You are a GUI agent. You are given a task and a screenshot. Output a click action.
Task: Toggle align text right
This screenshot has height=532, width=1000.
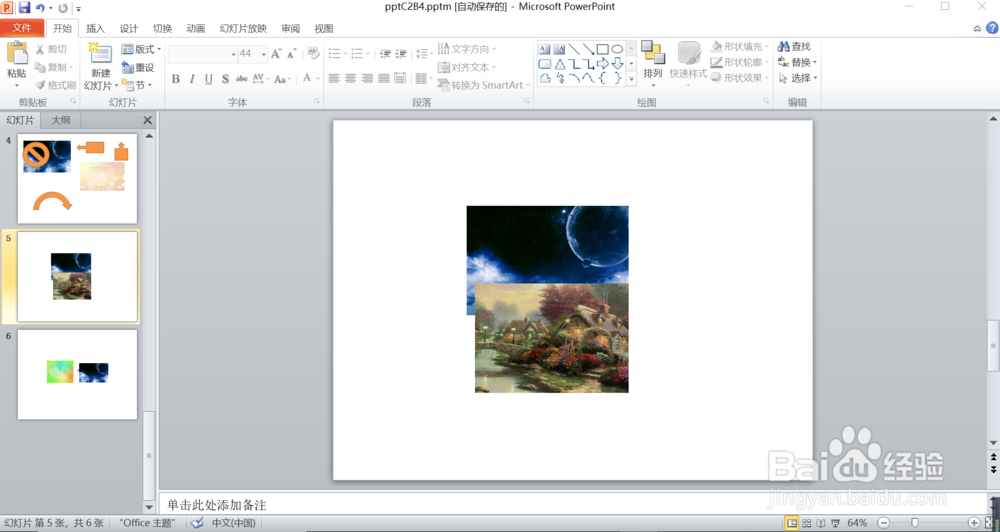(x=367, y=78)
